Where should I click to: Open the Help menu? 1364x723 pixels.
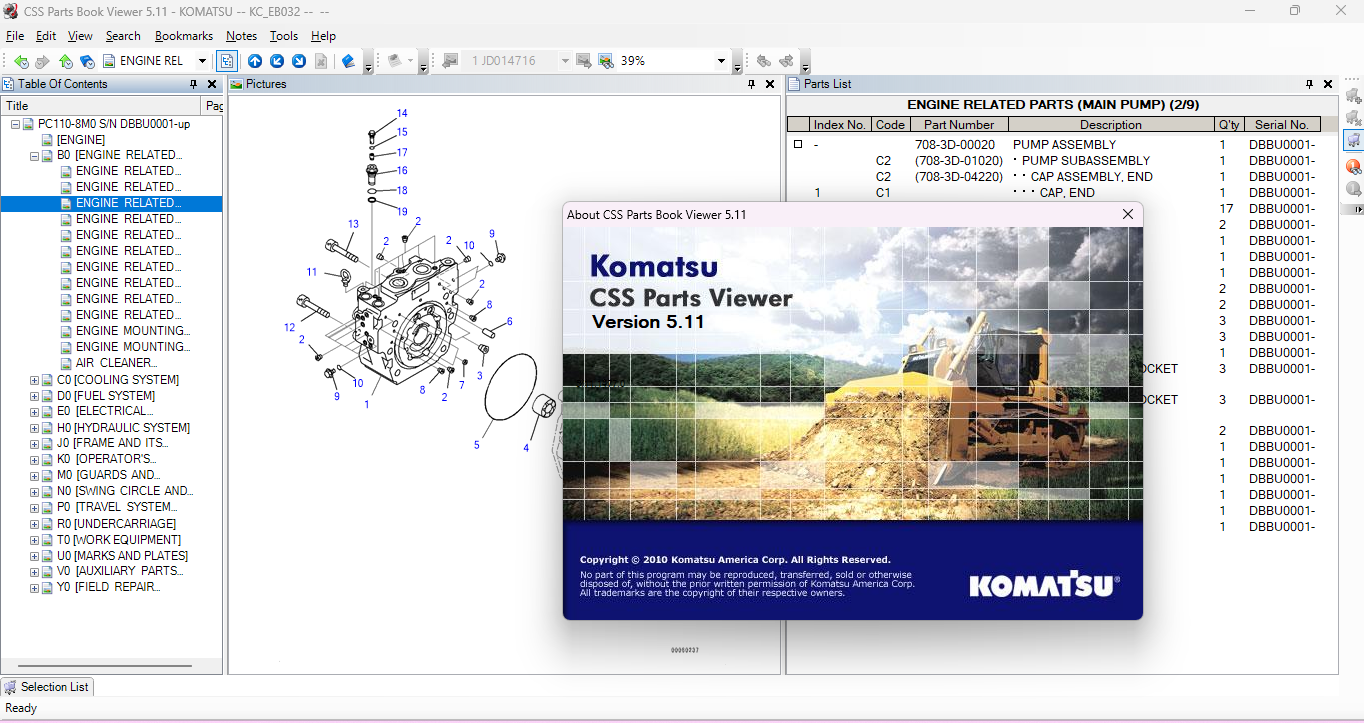[323, 36]
